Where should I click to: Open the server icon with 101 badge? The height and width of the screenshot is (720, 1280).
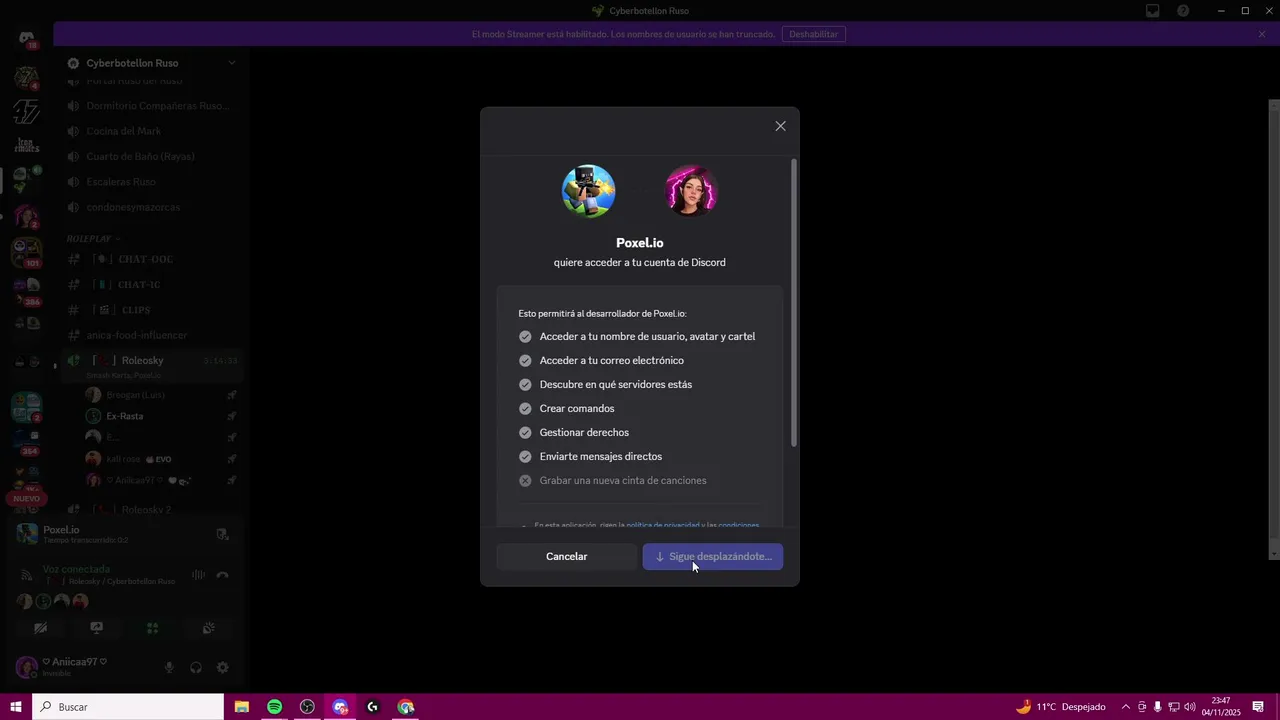coord(27,252)
